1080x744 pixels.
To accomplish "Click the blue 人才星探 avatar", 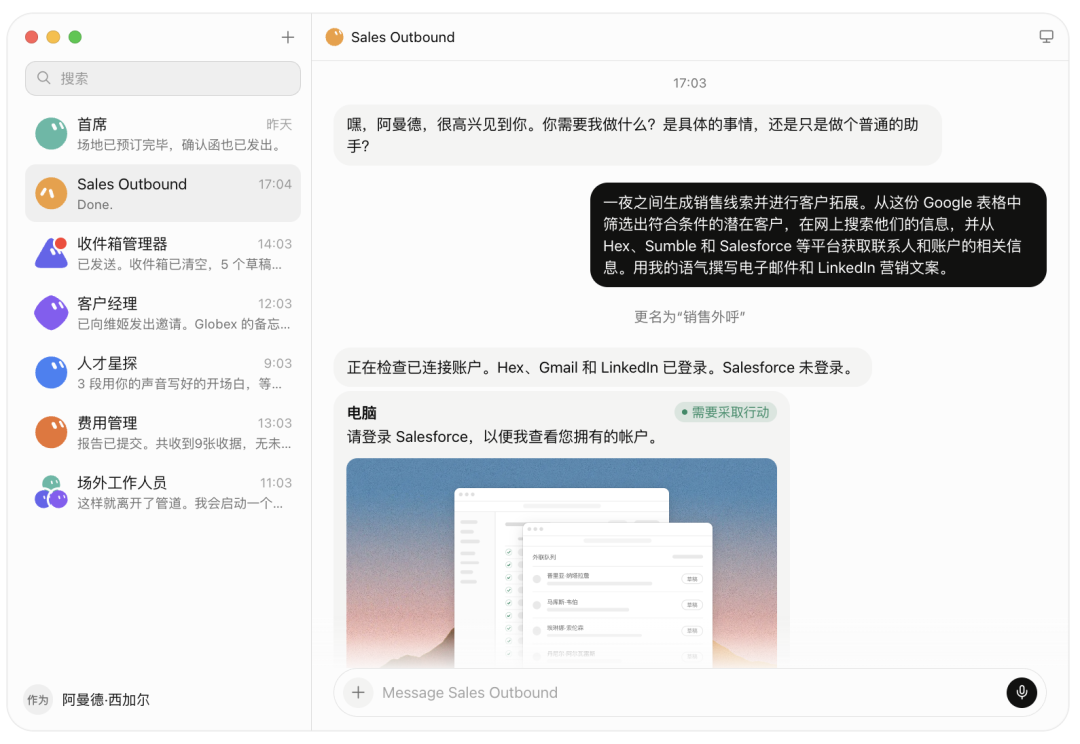I will (51, 373).
